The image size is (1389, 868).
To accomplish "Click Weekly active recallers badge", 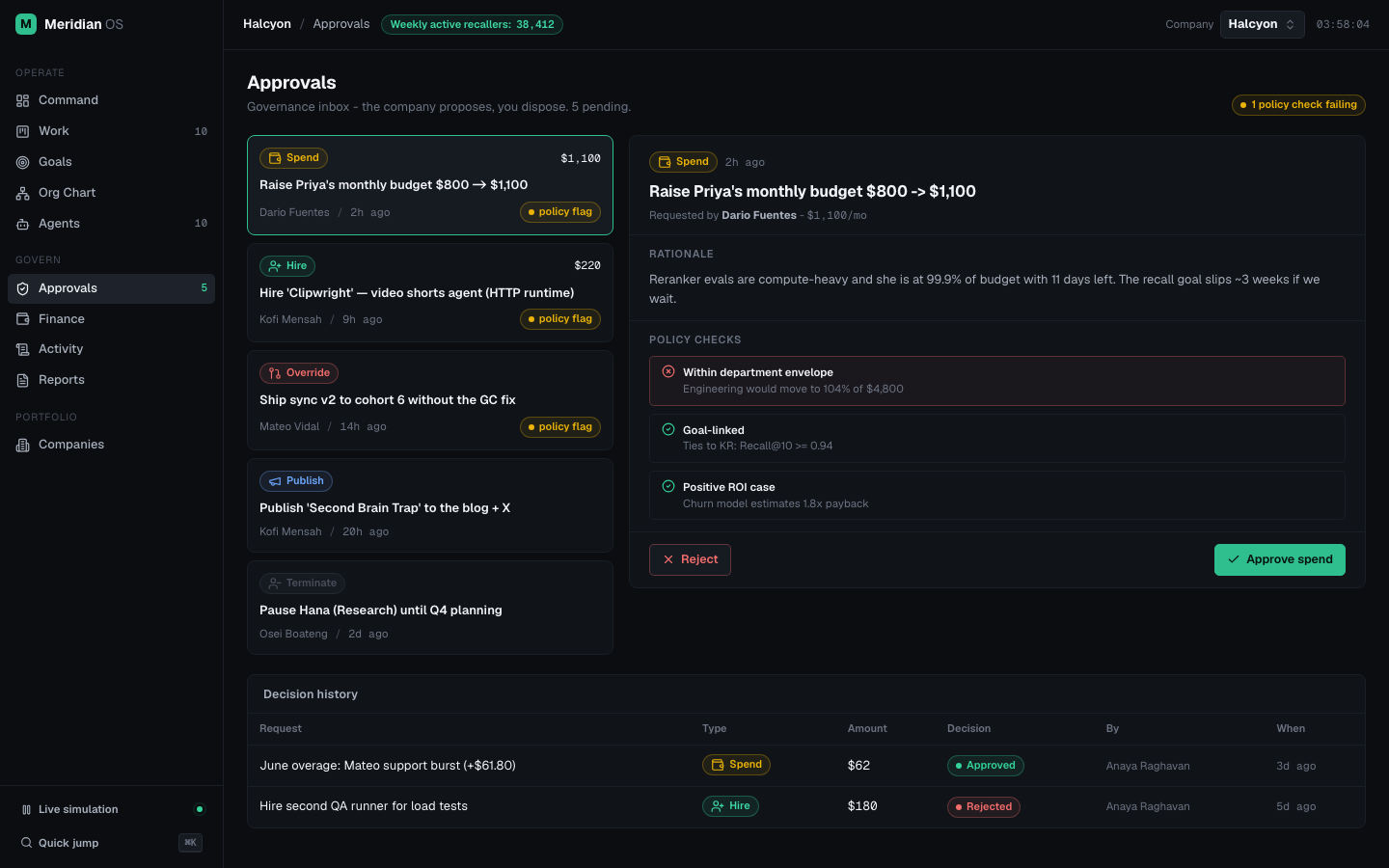I will pyautogui.click(x=472, y=24).
